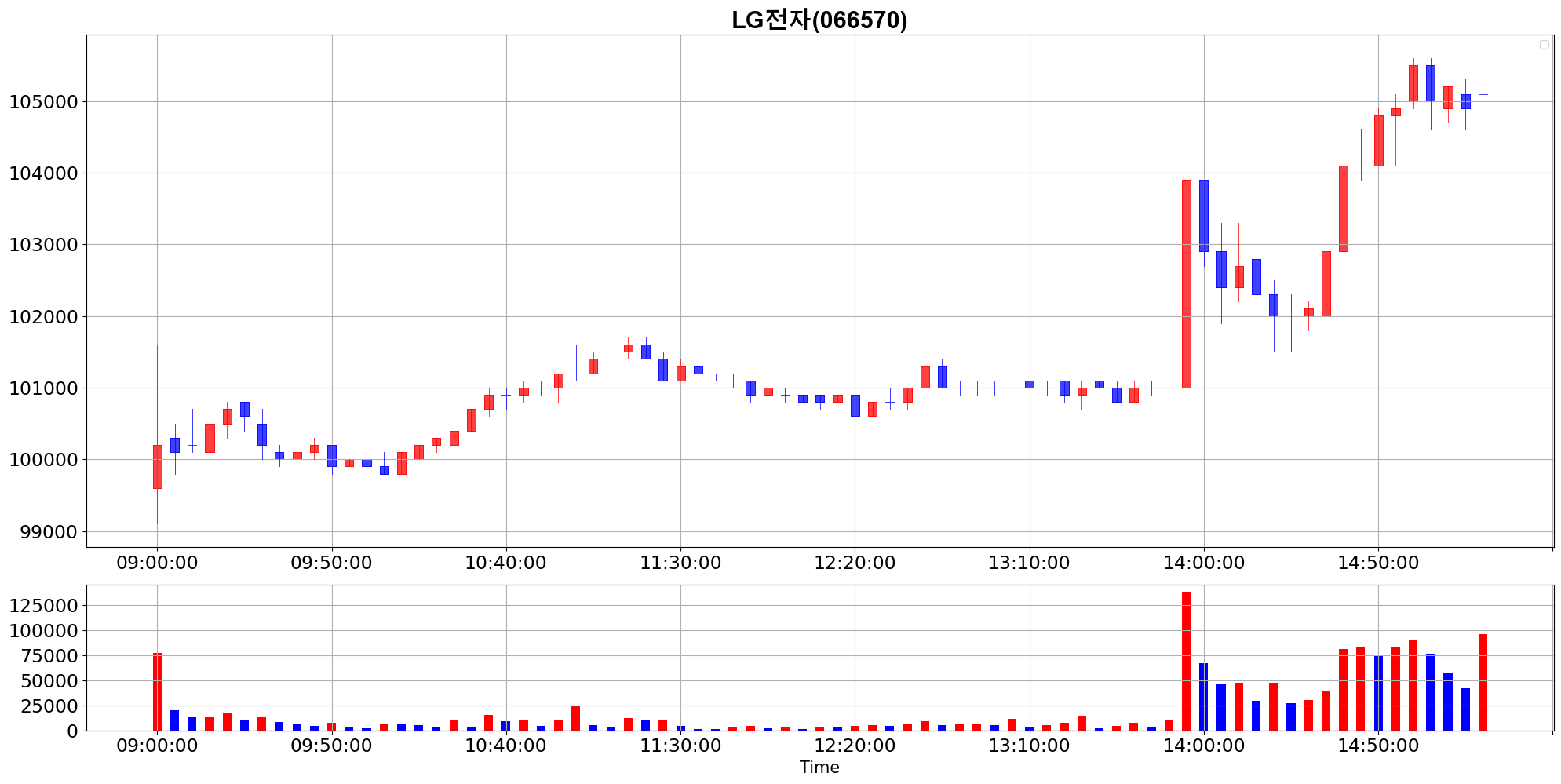Click the red volume bar at 09:00:00
The height and width of the screenshot is (784, 1561).
coord(157,692)
